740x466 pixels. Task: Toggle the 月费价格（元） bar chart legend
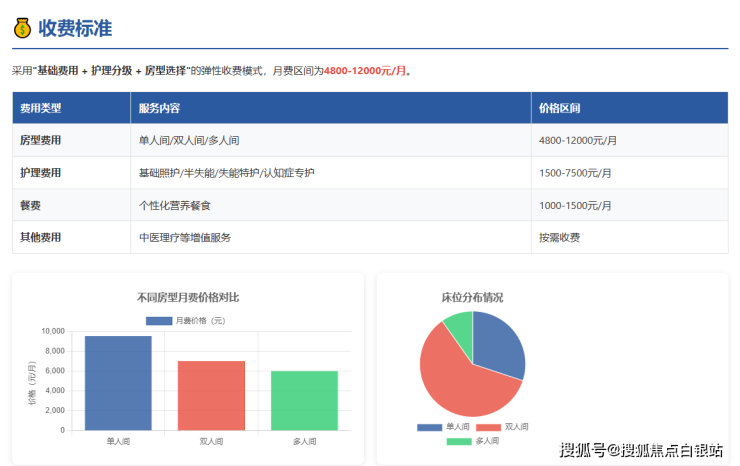(x=187, y=321)
